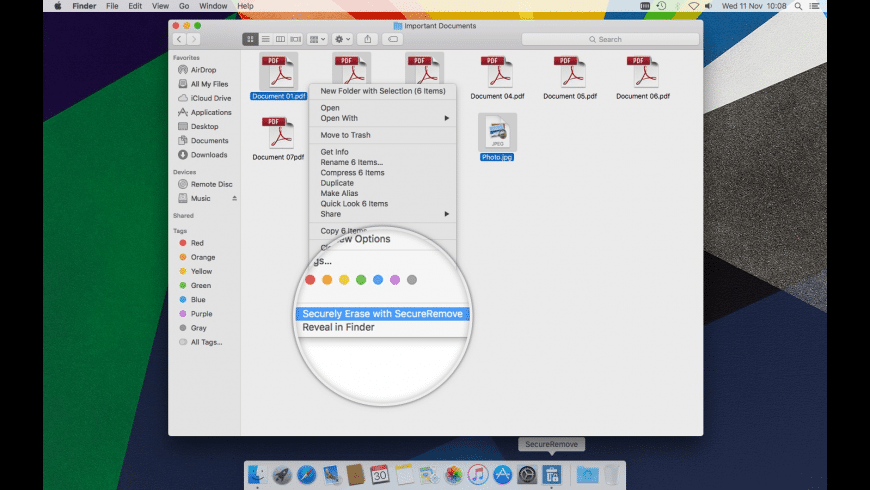Switch to list view mode
This screenshot has width=870, height=490.
[266, 39]
